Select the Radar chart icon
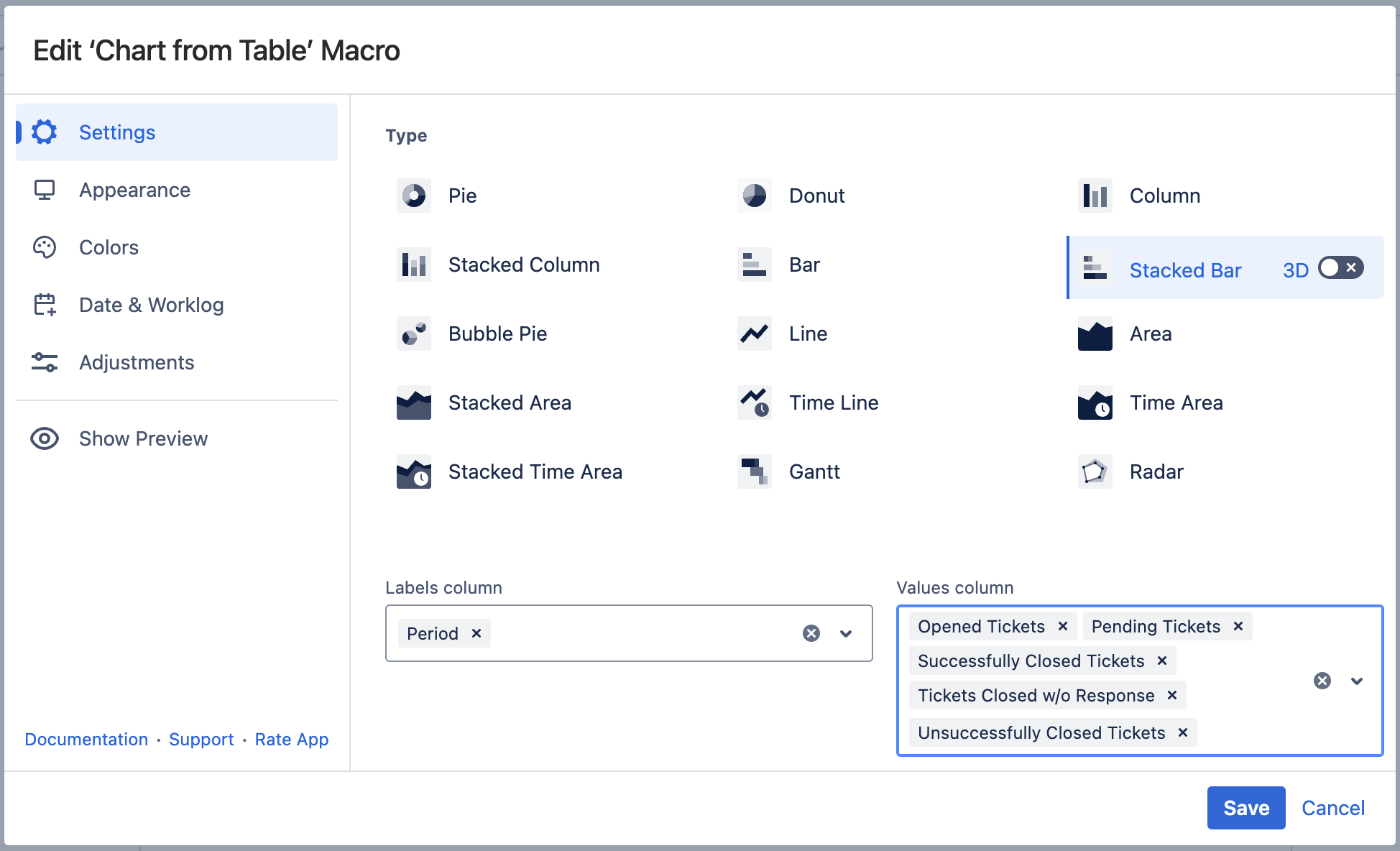 pos(1095,471)
